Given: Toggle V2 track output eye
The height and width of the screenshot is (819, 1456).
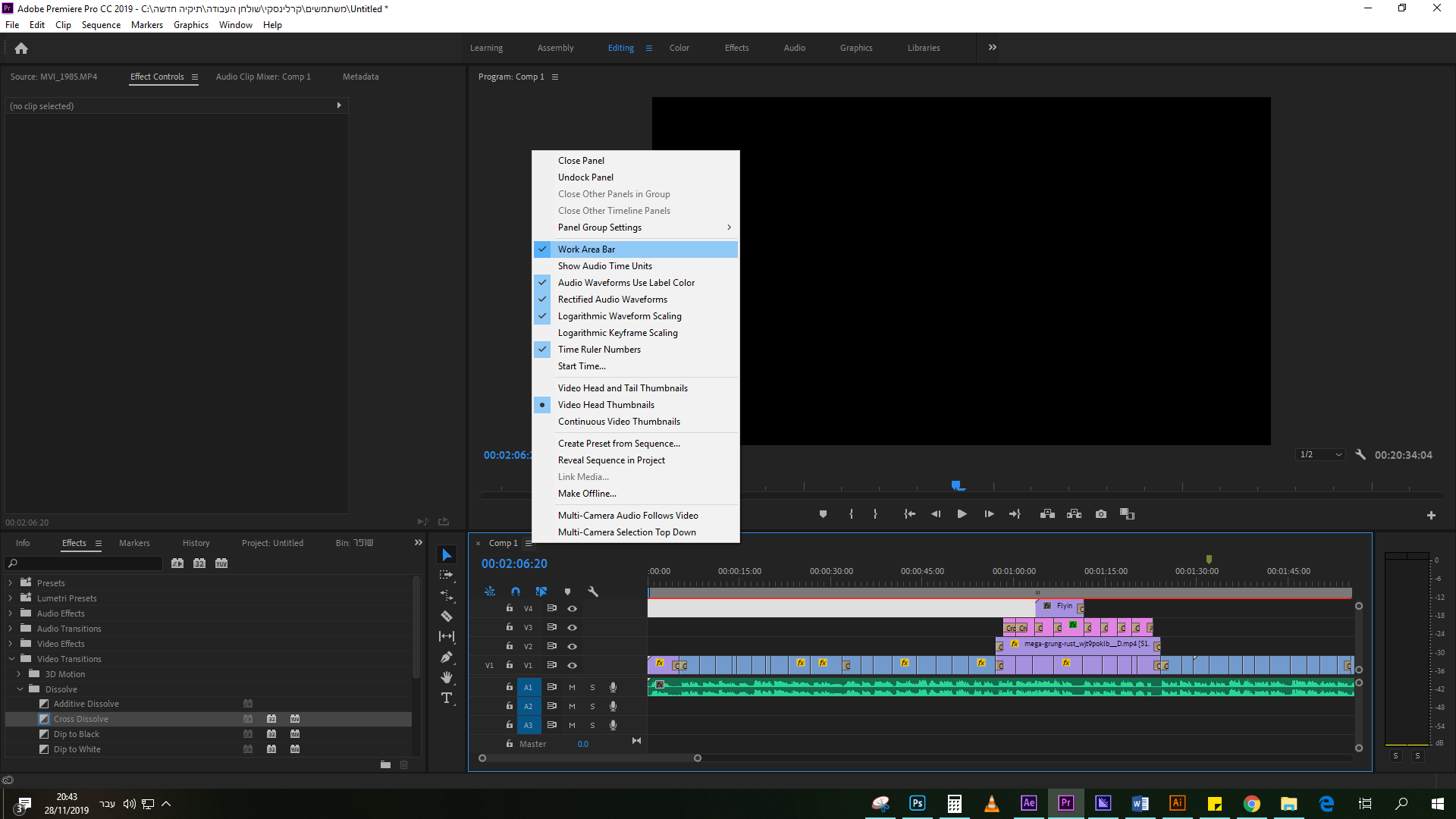Looking at the screenshot, I should coord(573,646).
